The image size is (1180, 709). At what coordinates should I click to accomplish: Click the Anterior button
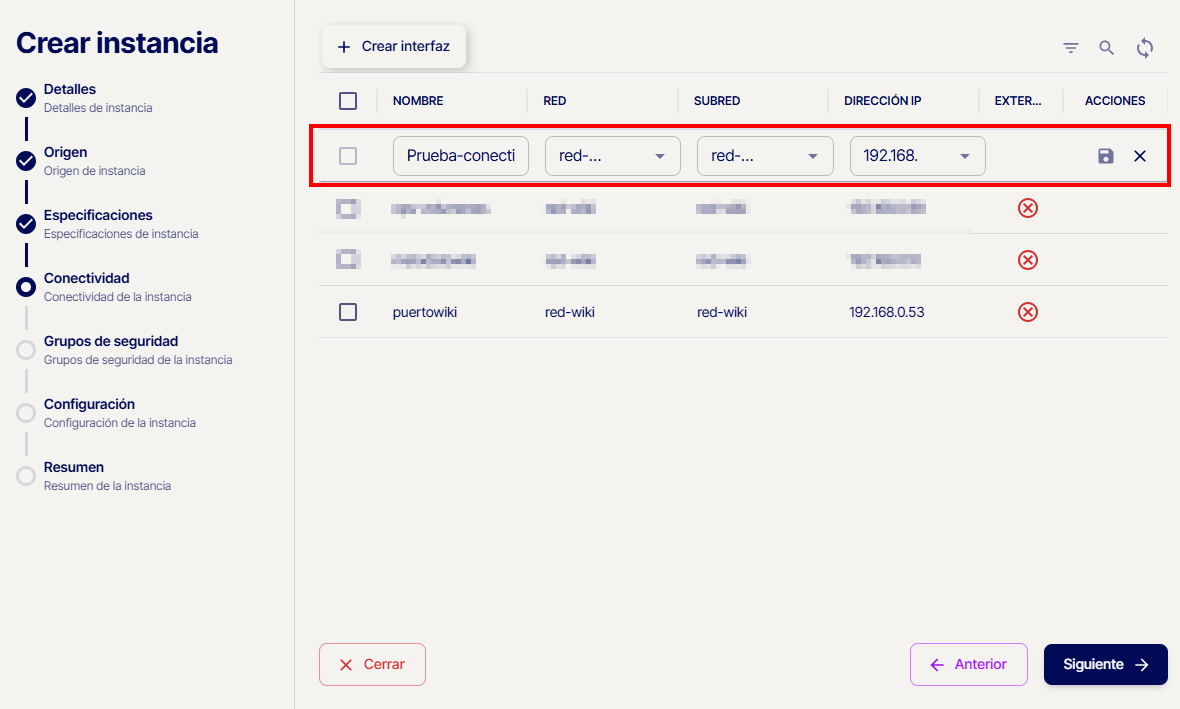968,665
